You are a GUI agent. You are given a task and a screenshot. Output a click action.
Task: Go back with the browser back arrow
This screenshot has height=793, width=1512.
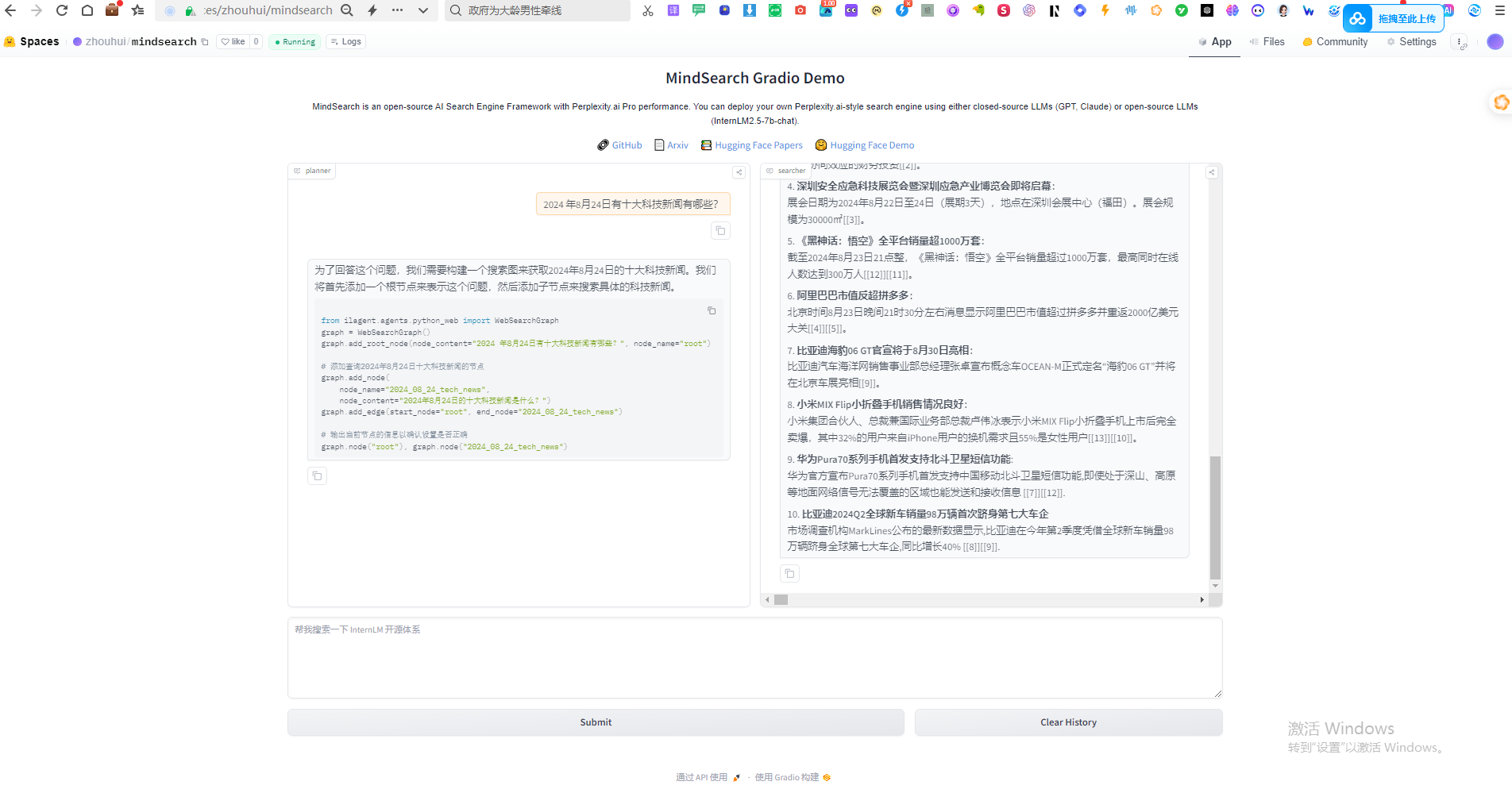point(10,10)
